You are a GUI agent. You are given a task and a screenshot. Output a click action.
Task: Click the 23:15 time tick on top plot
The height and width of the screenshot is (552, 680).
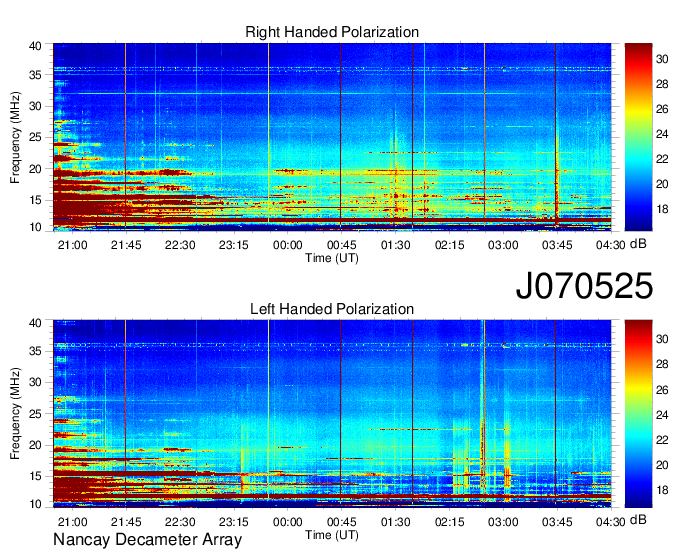tap(234, 245)
